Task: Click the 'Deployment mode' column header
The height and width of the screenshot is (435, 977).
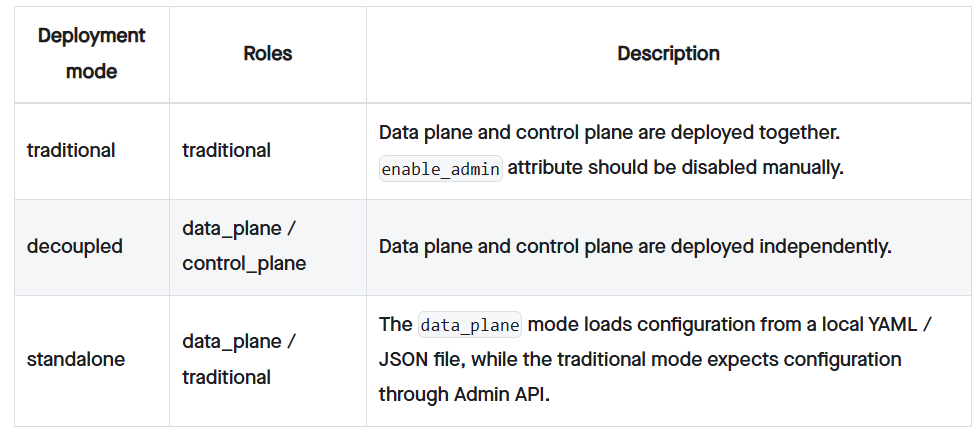Action: point(91,53)
